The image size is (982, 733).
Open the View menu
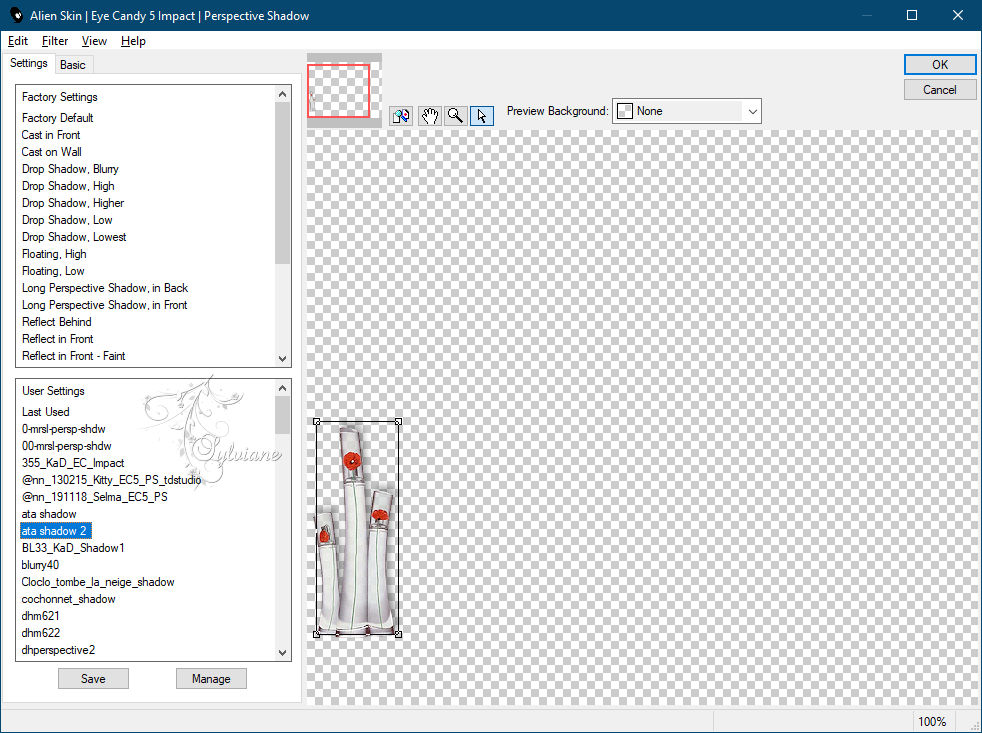click(94, 41)
